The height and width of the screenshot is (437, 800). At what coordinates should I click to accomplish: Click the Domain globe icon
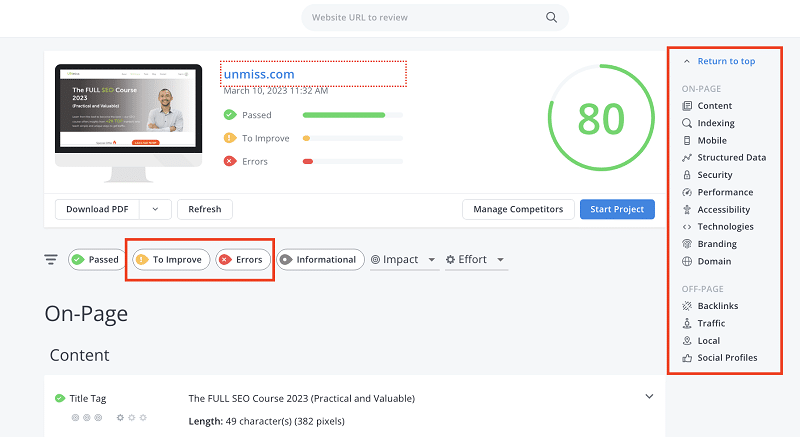tap(687, 261)
